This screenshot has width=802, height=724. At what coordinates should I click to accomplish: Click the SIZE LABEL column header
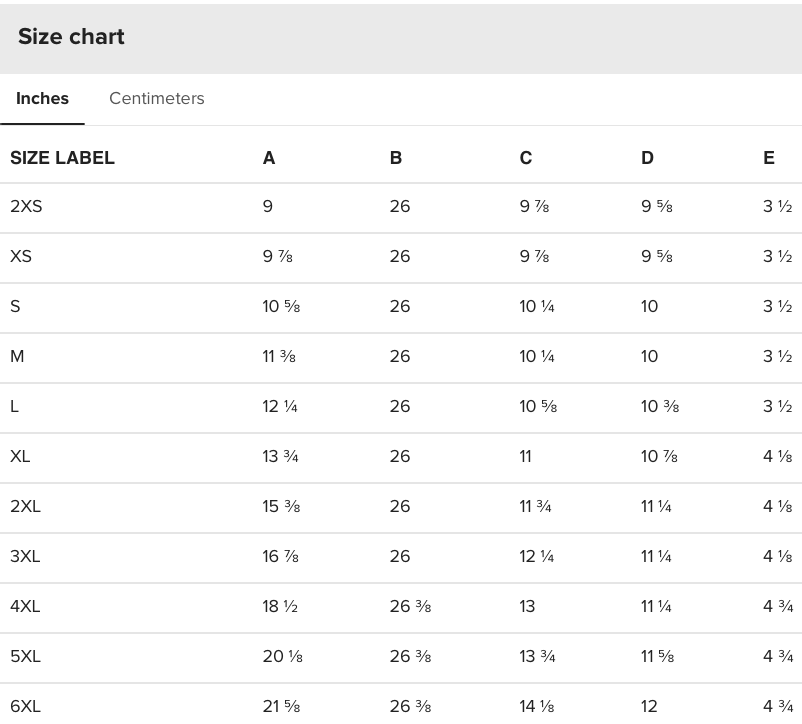pyautogui.click(x=62, y=158)
